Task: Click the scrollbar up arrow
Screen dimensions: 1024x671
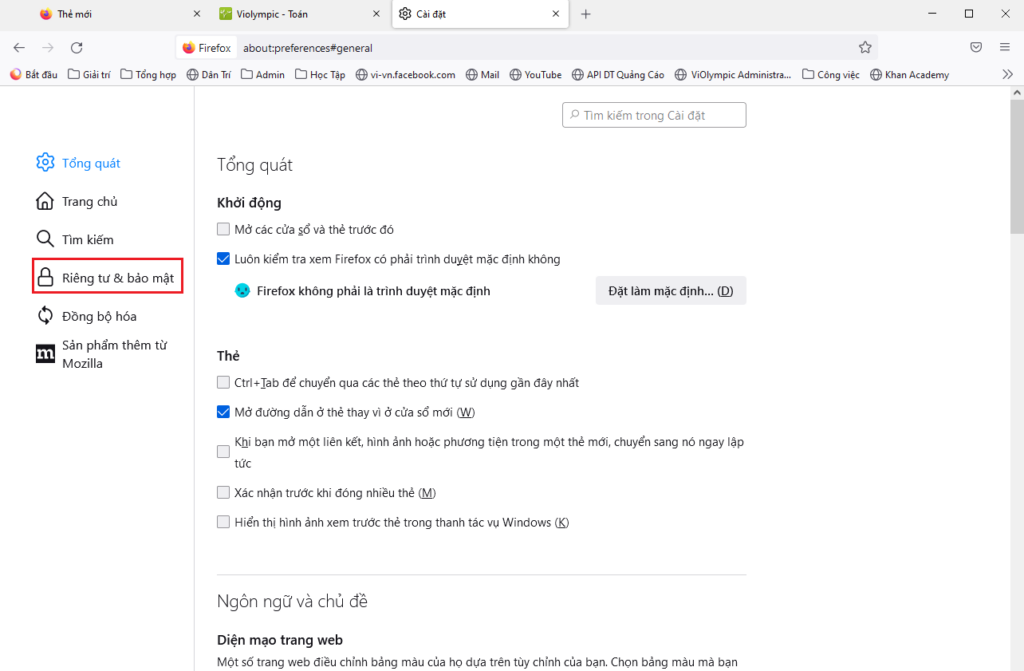Action: click(1017, 93)
